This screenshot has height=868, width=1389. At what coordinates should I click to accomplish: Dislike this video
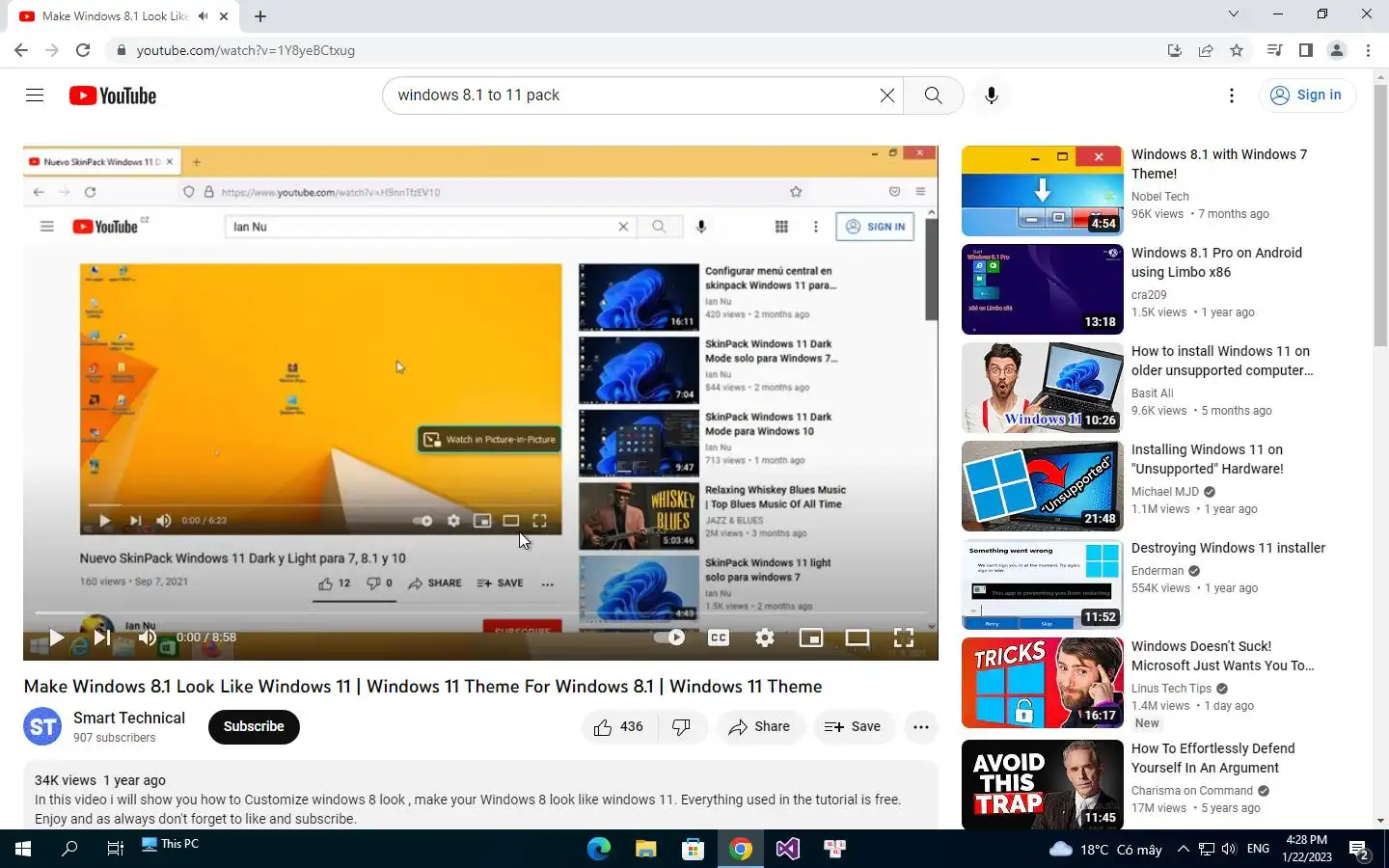pos(682,727)
